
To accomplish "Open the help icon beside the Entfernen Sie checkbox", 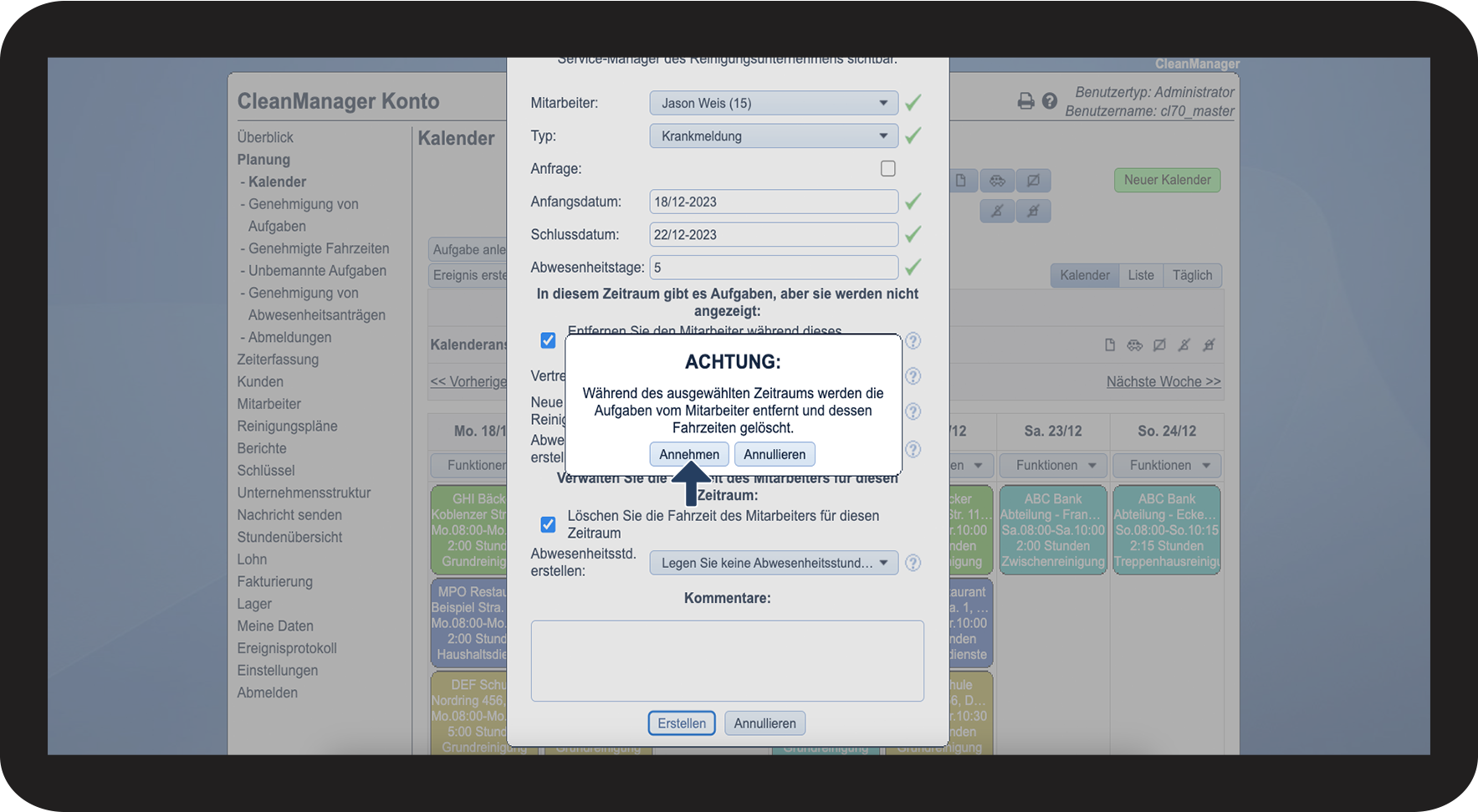I will point(913,341).
